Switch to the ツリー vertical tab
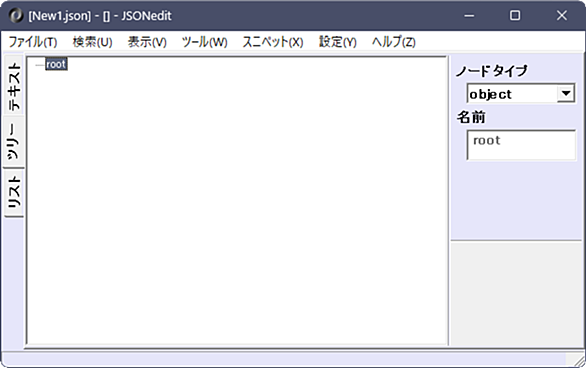Screen dimensions: 586x368 pos(14,141)
